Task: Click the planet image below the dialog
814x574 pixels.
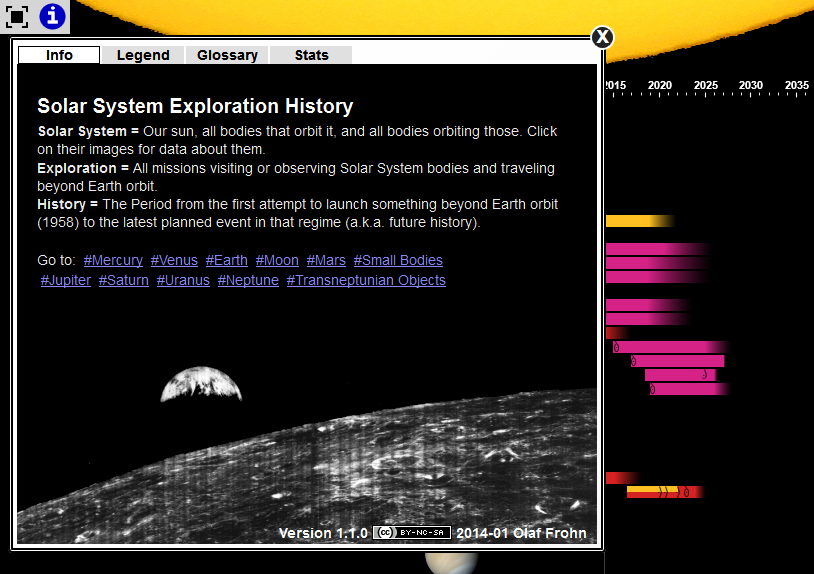Action: tap(451, 564)
